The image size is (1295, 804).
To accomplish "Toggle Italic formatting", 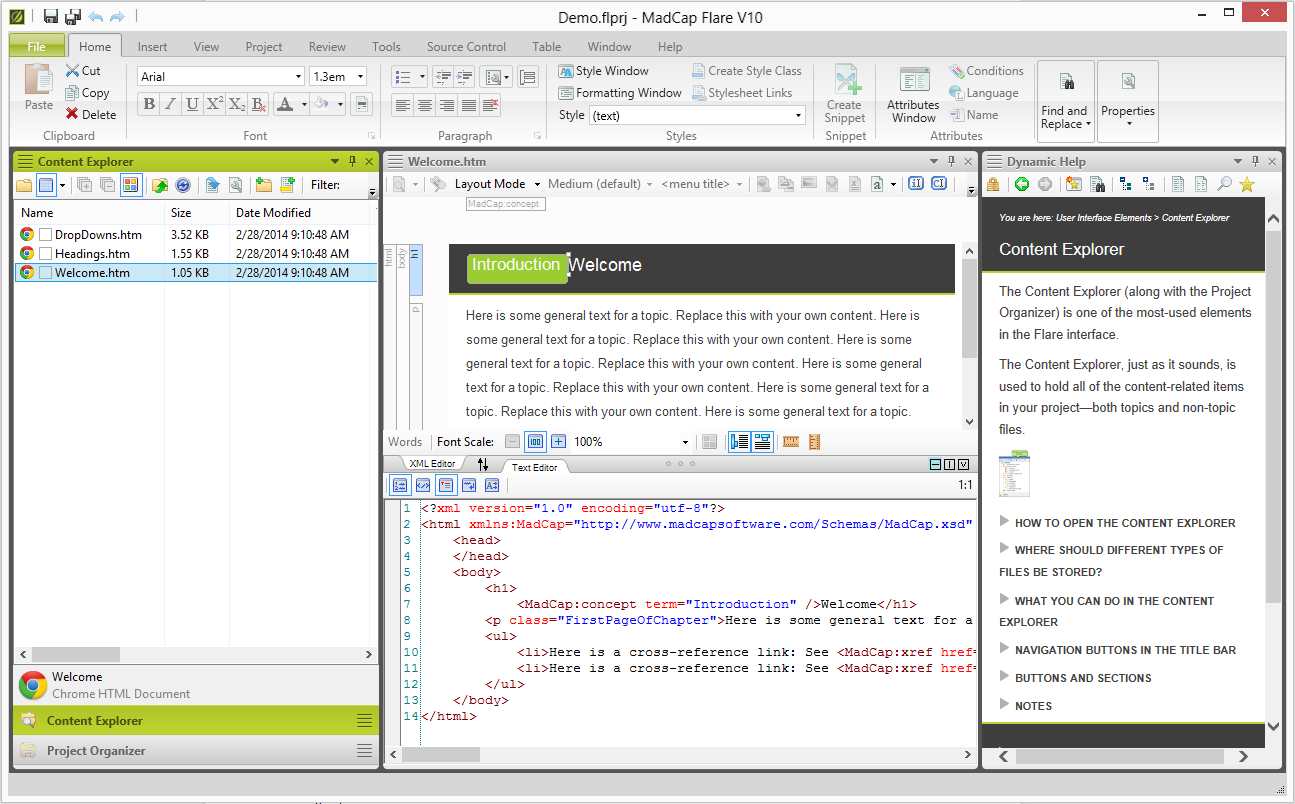I will pyautogui.click(x=171, y=104).
